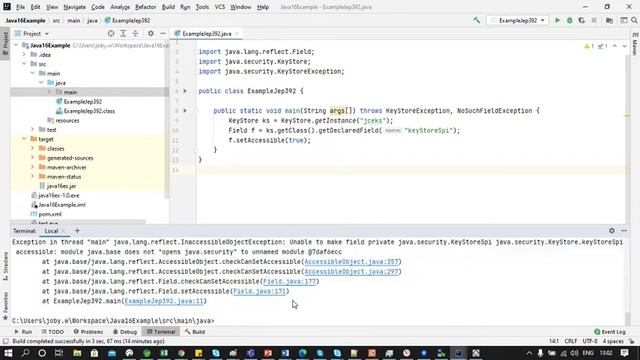Start debugging with the bug icon

(569, 20)
